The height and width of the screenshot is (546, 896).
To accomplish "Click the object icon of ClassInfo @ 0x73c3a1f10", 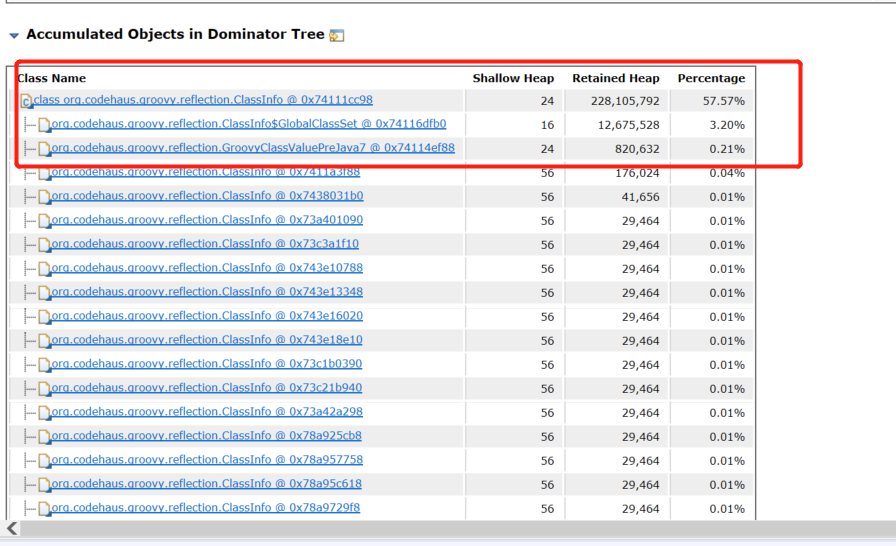I will click(x=44, y=246).
